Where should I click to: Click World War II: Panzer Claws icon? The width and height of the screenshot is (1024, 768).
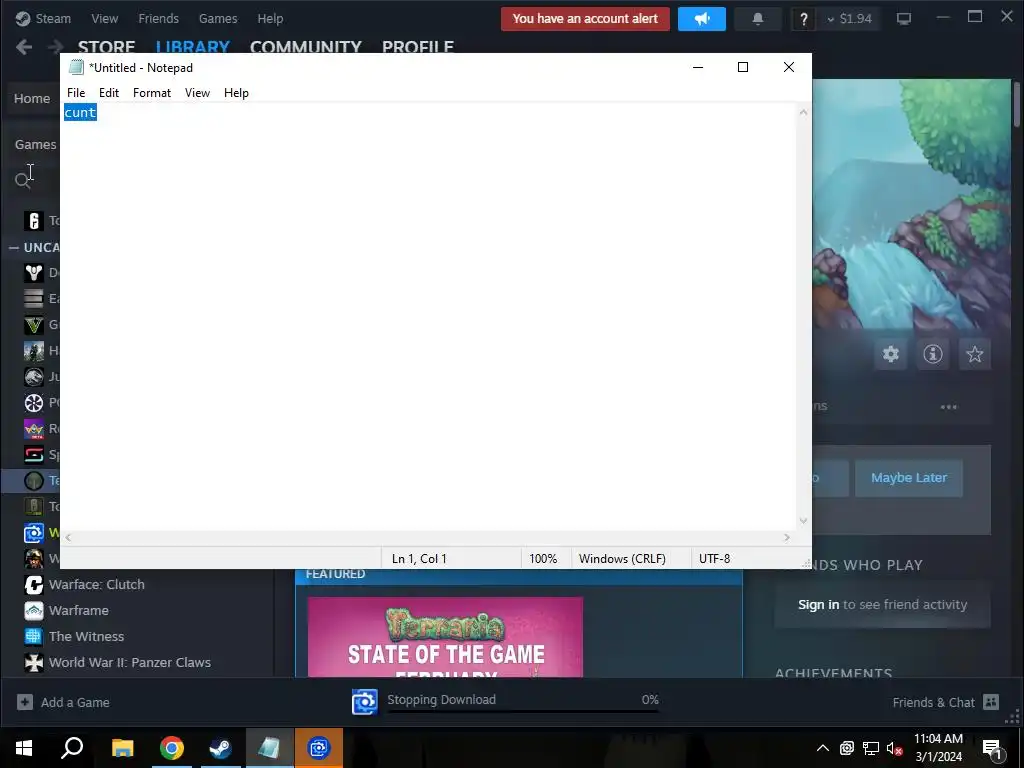pos(33,662)
